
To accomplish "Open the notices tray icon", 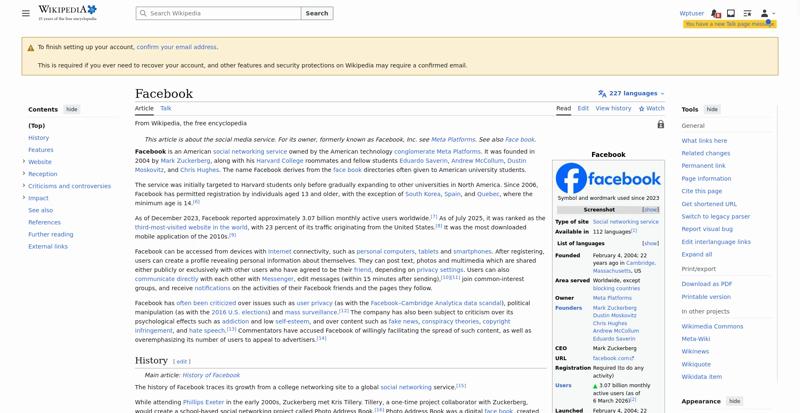I will point(731,13).
